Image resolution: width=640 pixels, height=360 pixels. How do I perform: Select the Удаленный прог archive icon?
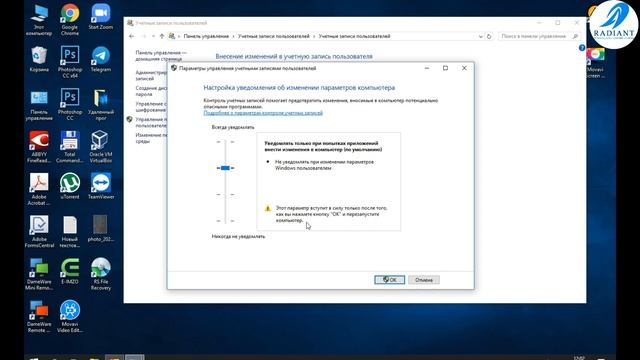[x=100, y=104]
